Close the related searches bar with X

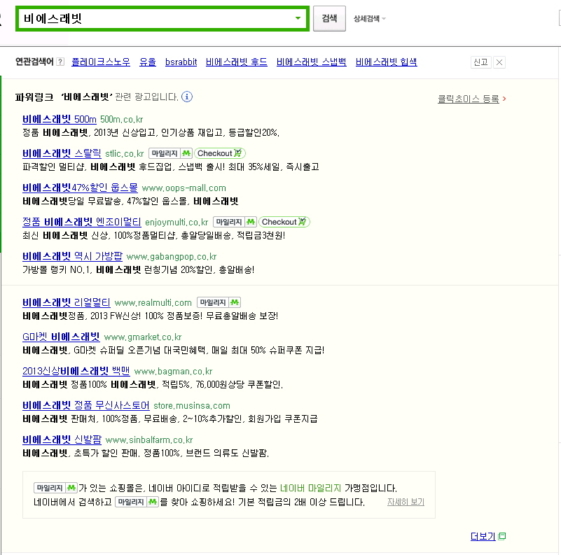click(x=499, y=62)
